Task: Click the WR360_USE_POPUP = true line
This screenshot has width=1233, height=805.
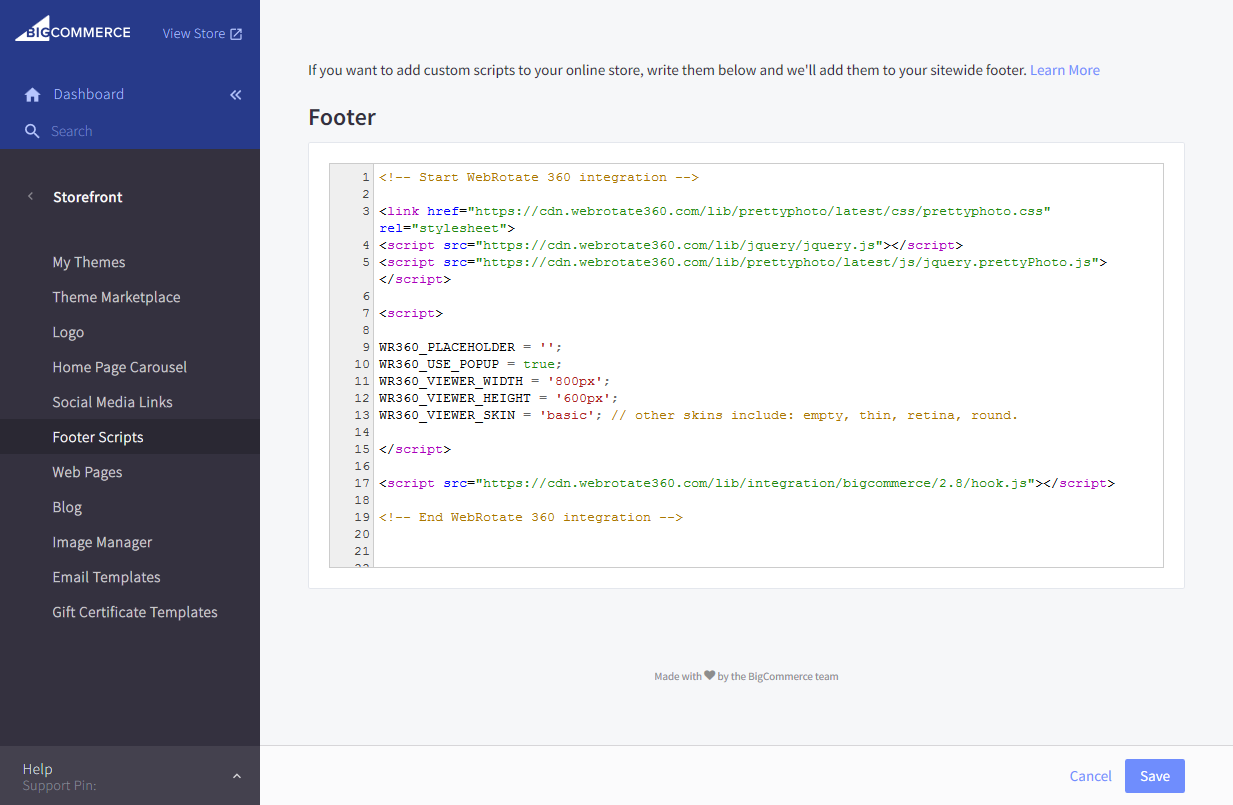Action: click(471, 364)
